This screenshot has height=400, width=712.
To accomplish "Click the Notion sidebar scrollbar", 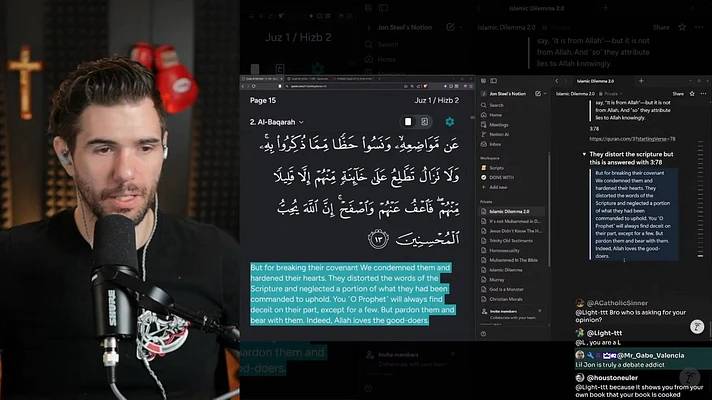I will [549, 209].
